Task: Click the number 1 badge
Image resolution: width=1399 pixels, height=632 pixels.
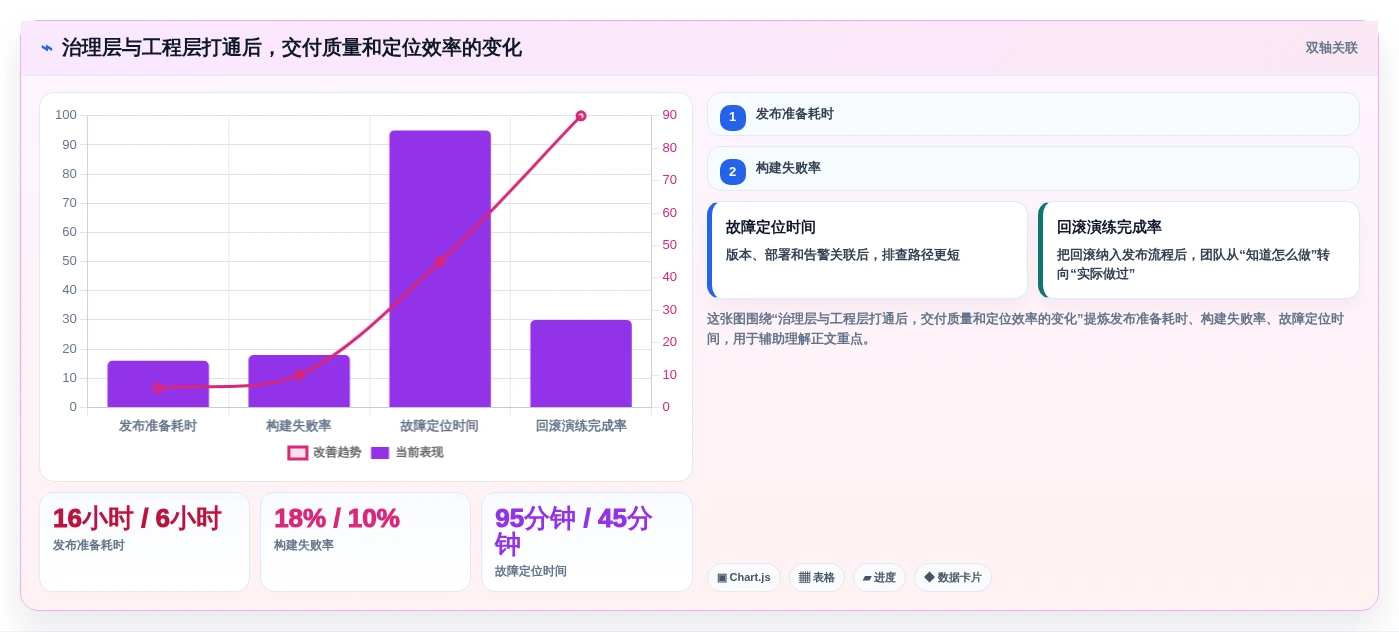Action: click(x=733, y=117)
